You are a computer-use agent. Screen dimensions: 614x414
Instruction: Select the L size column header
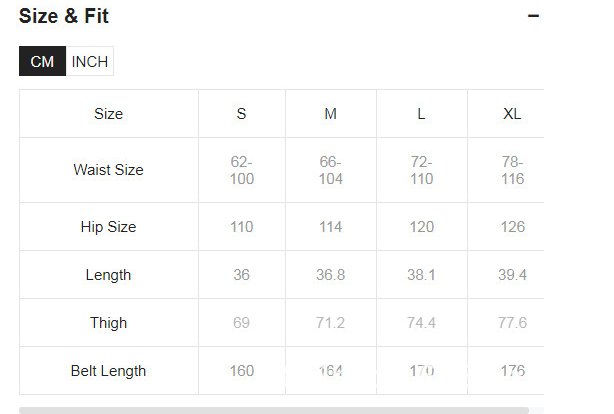pyautogui.click(x=421, y=114)
